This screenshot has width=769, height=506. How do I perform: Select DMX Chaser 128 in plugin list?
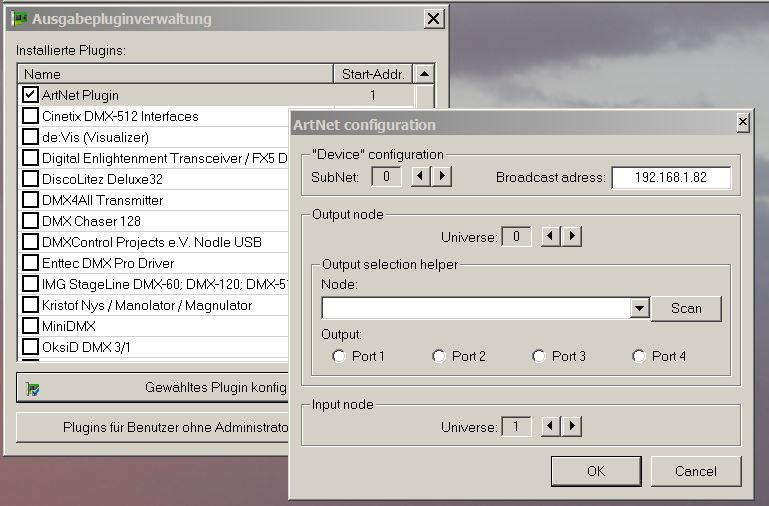[x=91, y=221]
